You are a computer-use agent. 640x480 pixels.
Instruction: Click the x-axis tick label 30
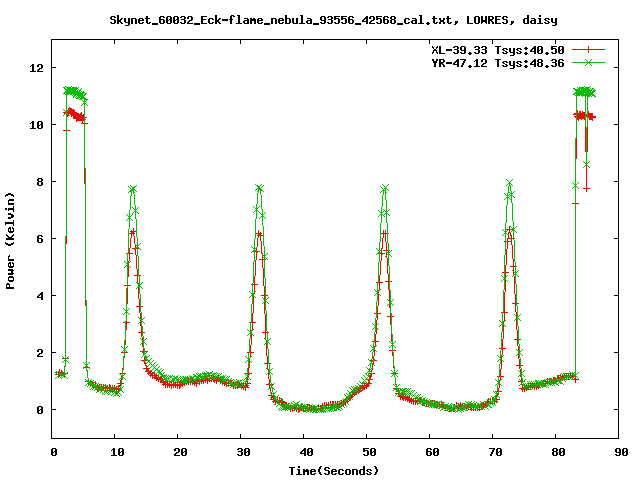point(243,452)
